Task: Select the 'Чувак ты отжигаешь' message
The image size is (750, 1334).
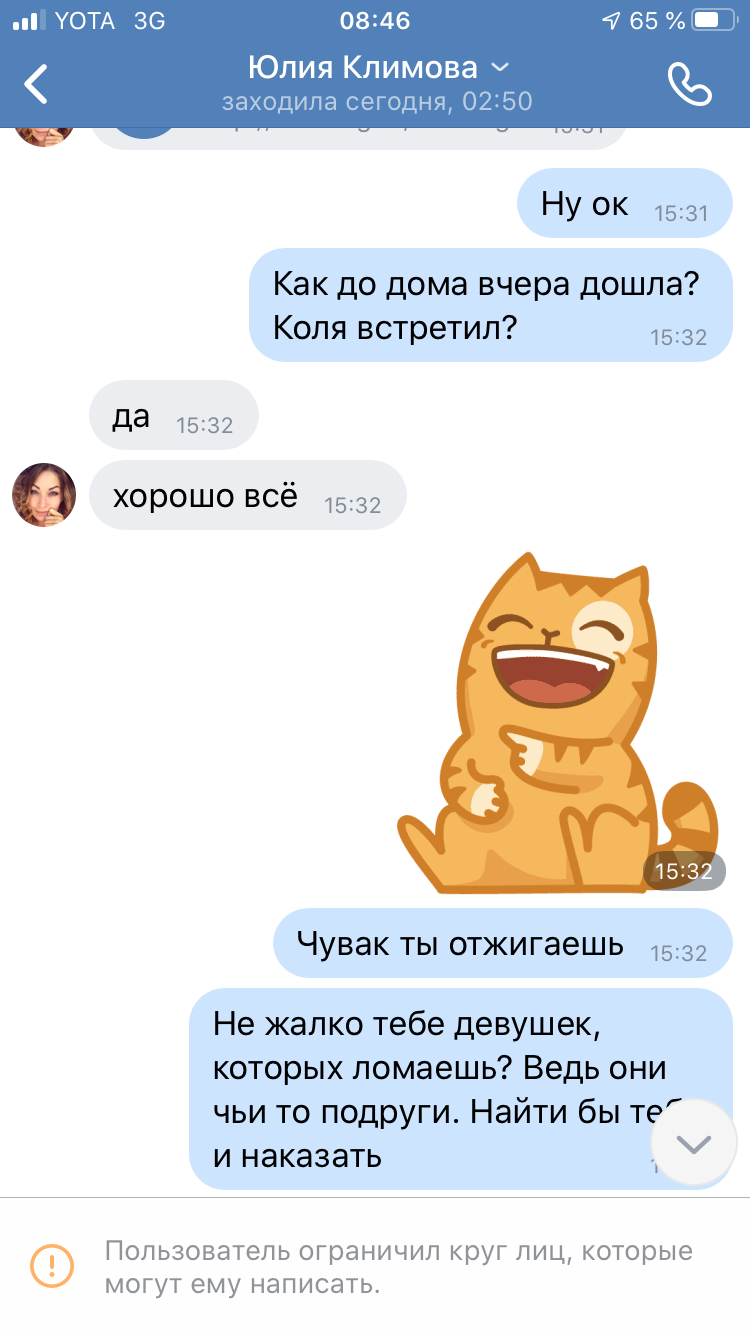Action: pyautogui.click(x=504, y=943)
